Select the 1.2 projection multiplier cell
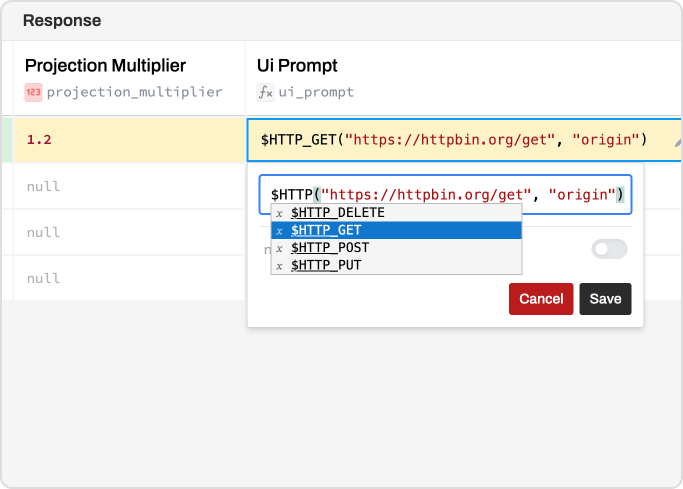683x489 pixels. pyautogui.click(x=130, y=140)
